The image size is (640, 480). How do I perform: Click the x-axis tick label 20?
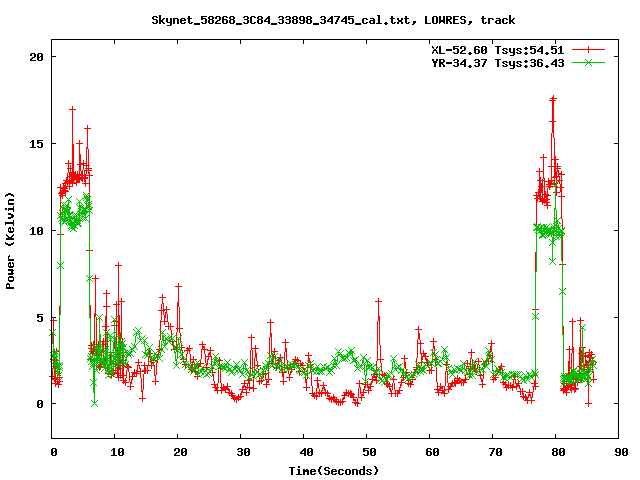[180, 452]
